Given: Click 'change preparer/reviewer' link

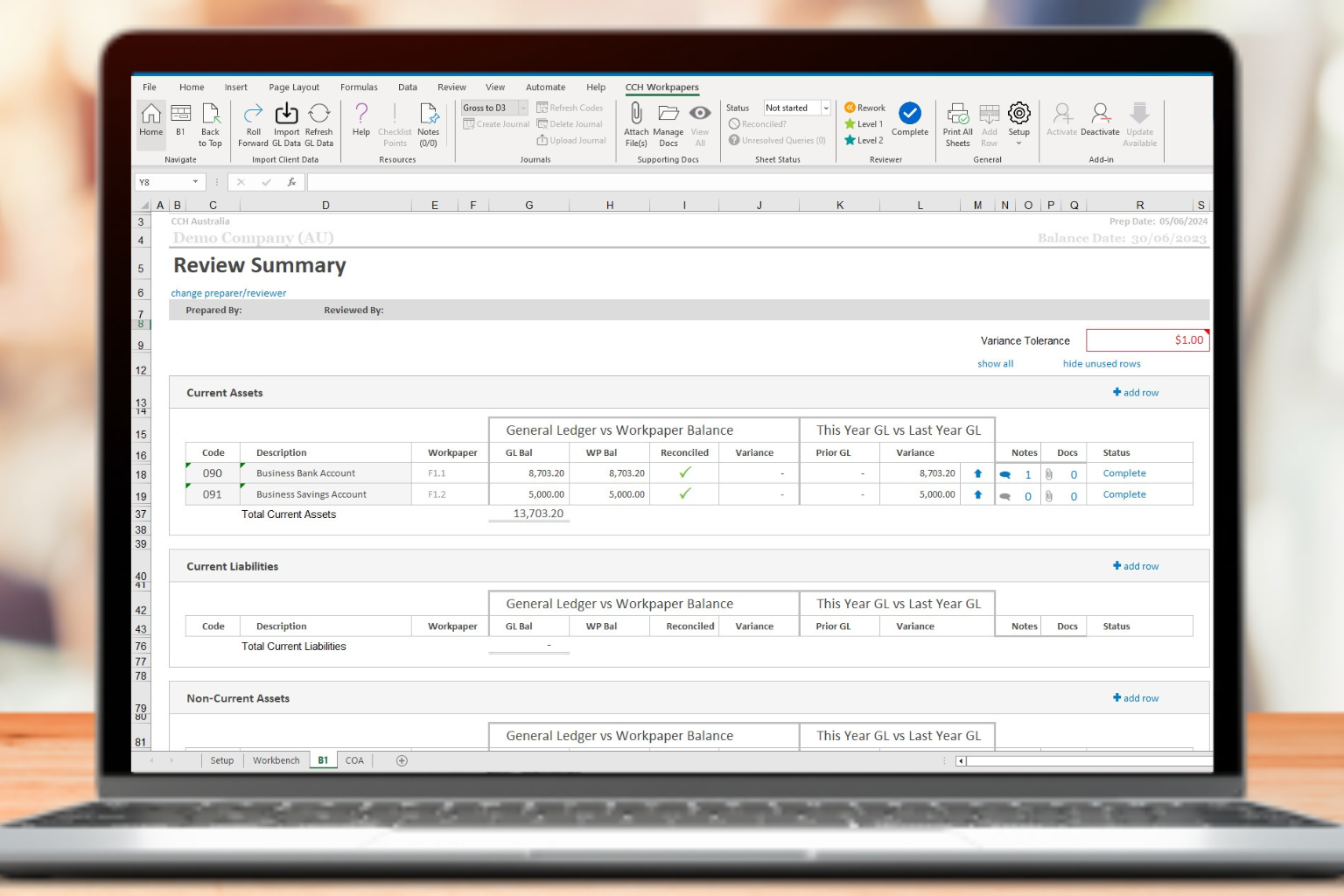Looking at the screenshot, I should [228, 293].
